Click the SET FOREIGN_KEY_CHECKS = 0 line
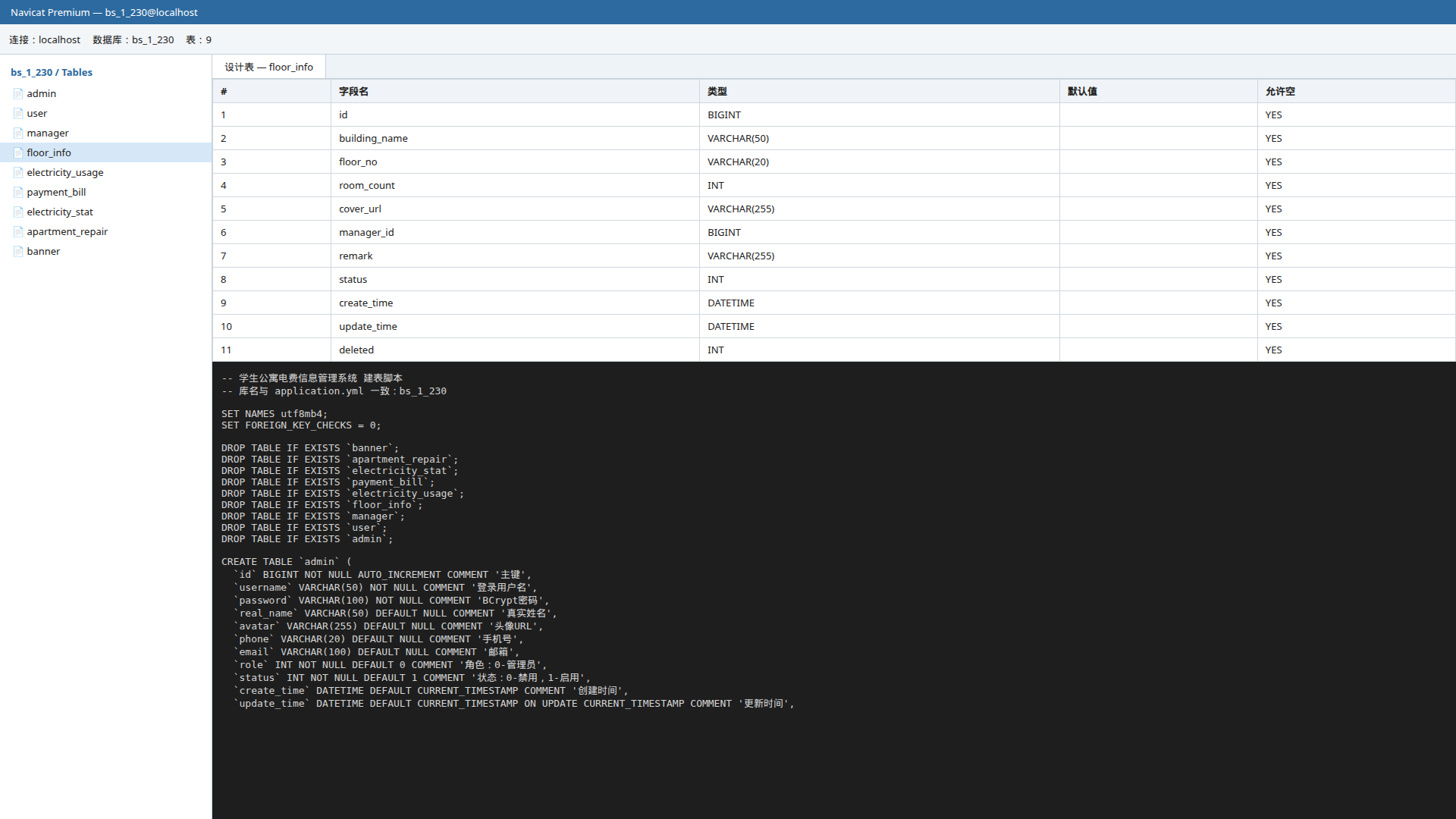Viewport: 1456px width, 819px height. [x=301, y=425]
